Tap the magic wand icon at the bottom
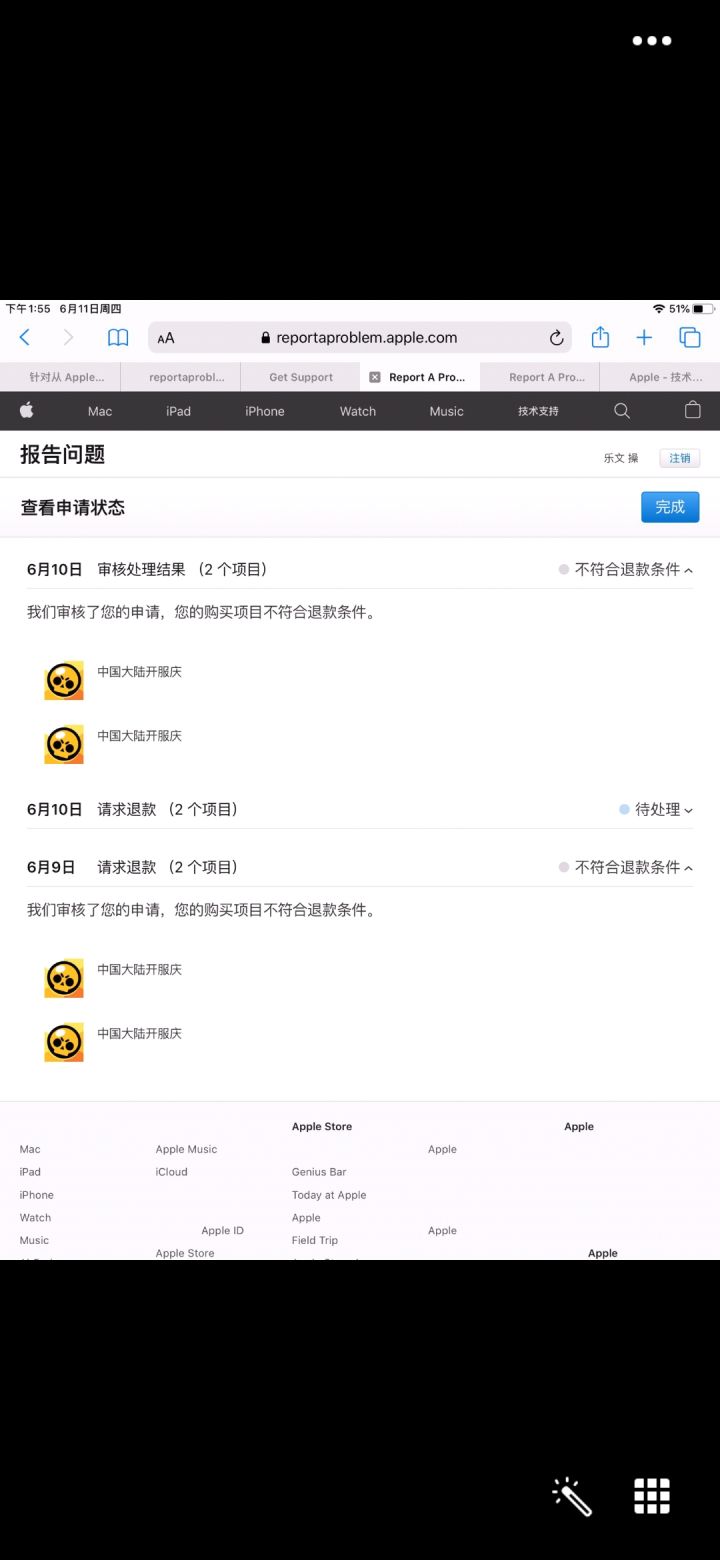720x1560 pixels. [x=572, y=1496]
